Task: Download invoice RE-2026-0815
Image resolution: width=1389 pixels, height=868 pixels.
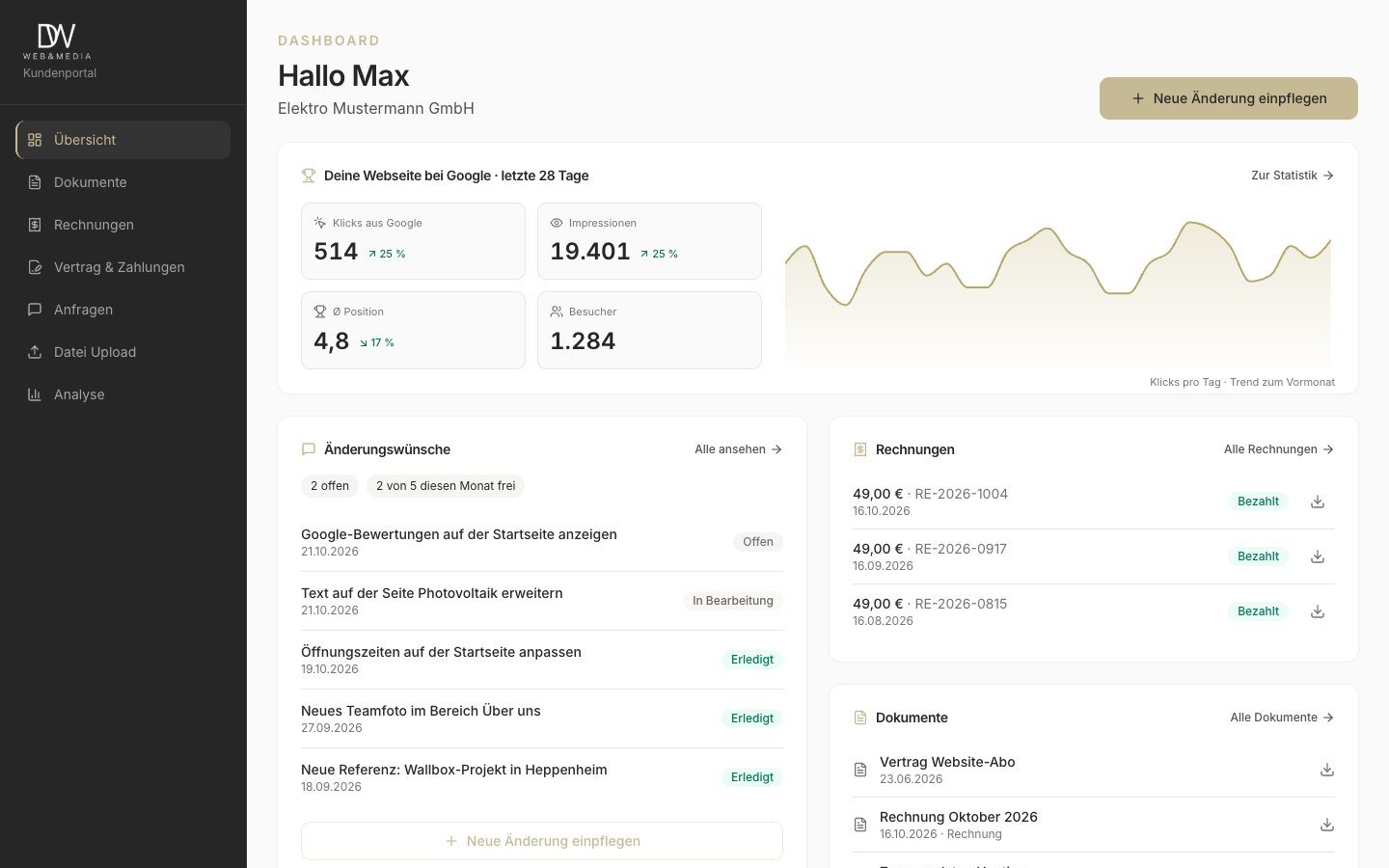Action: coord(1318,611)
